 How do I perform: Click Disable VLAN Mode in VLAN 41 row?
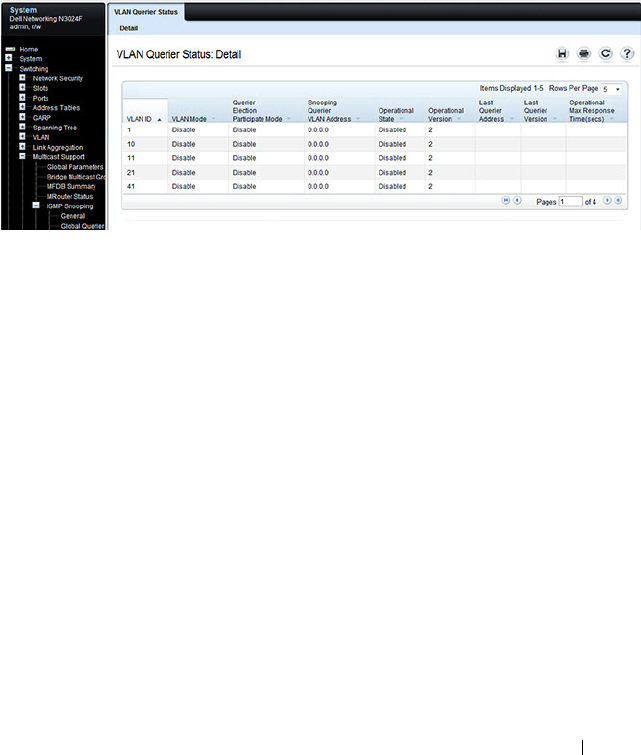tap(183, 186)
